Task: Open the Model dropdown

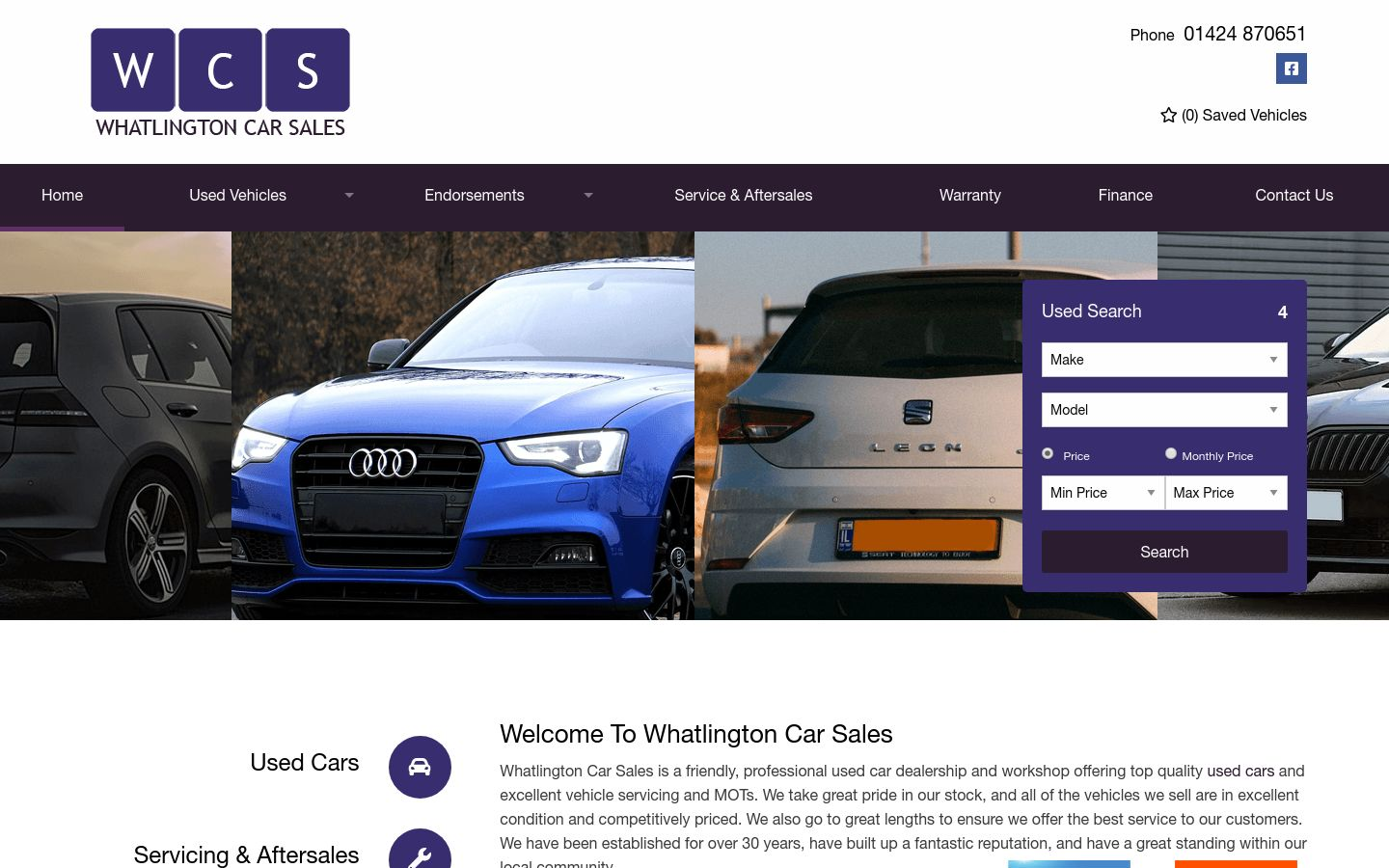Action: (x=1164, y=410)
